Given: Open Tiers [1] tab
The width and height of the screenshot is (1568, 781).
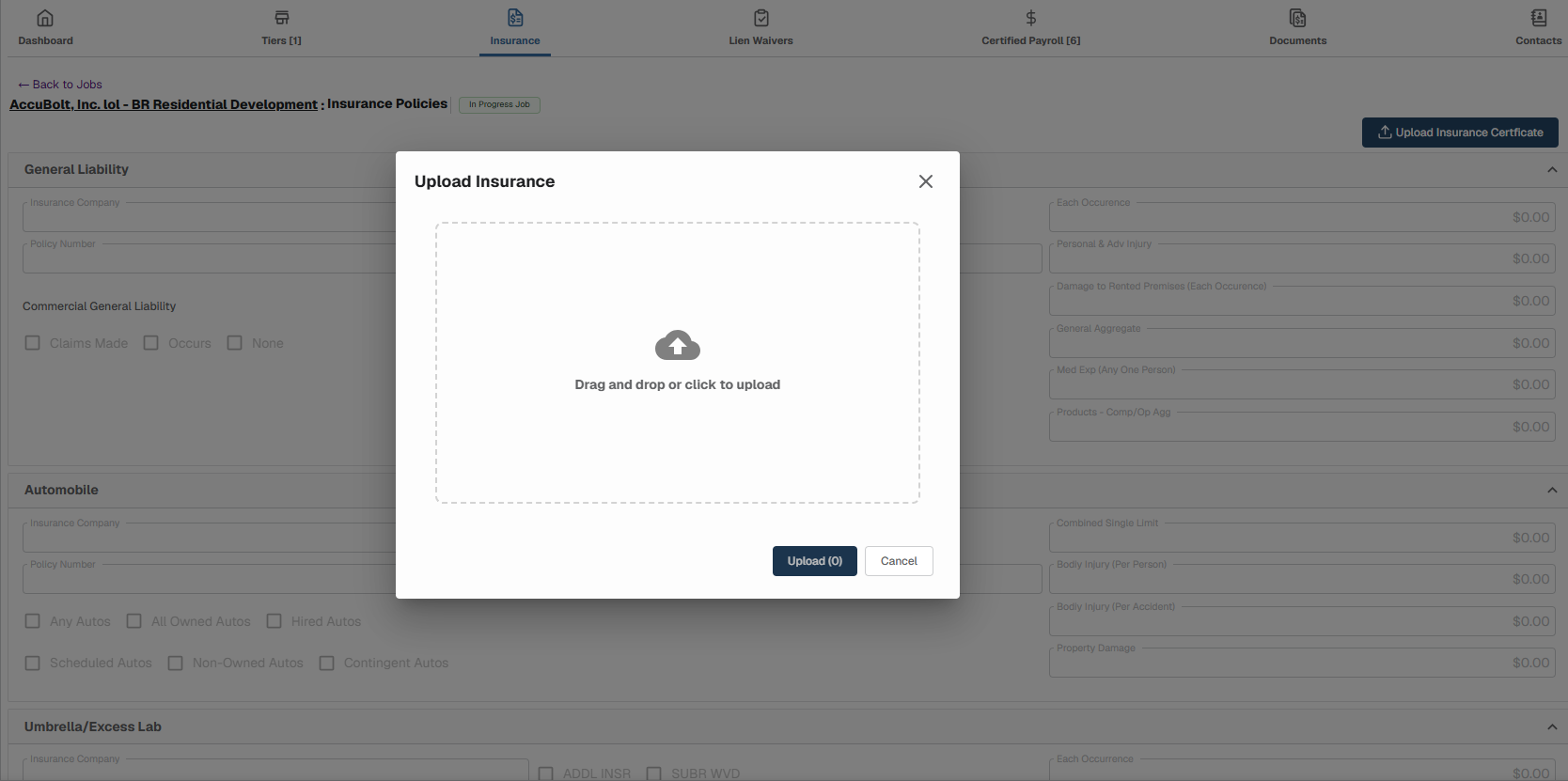Looking at the screenshot, I should click(x=281, y=40).
